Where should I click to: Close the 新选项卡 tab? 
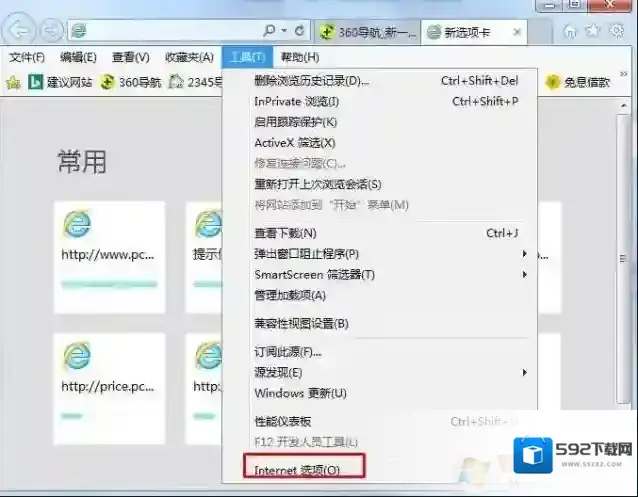point(517,32)
